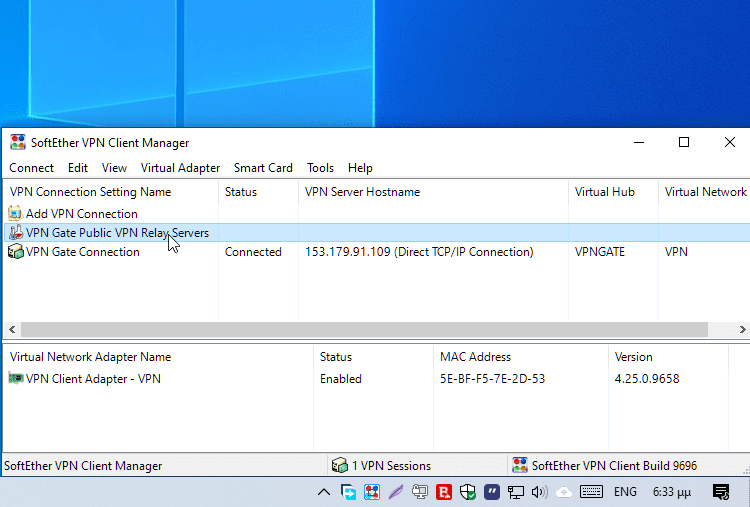Image resolution: width=750 pixels, height=507 pixels.
Task: Select VPN Gate Public VPN Relay Servers row
Action: click(x=377, y=232)
